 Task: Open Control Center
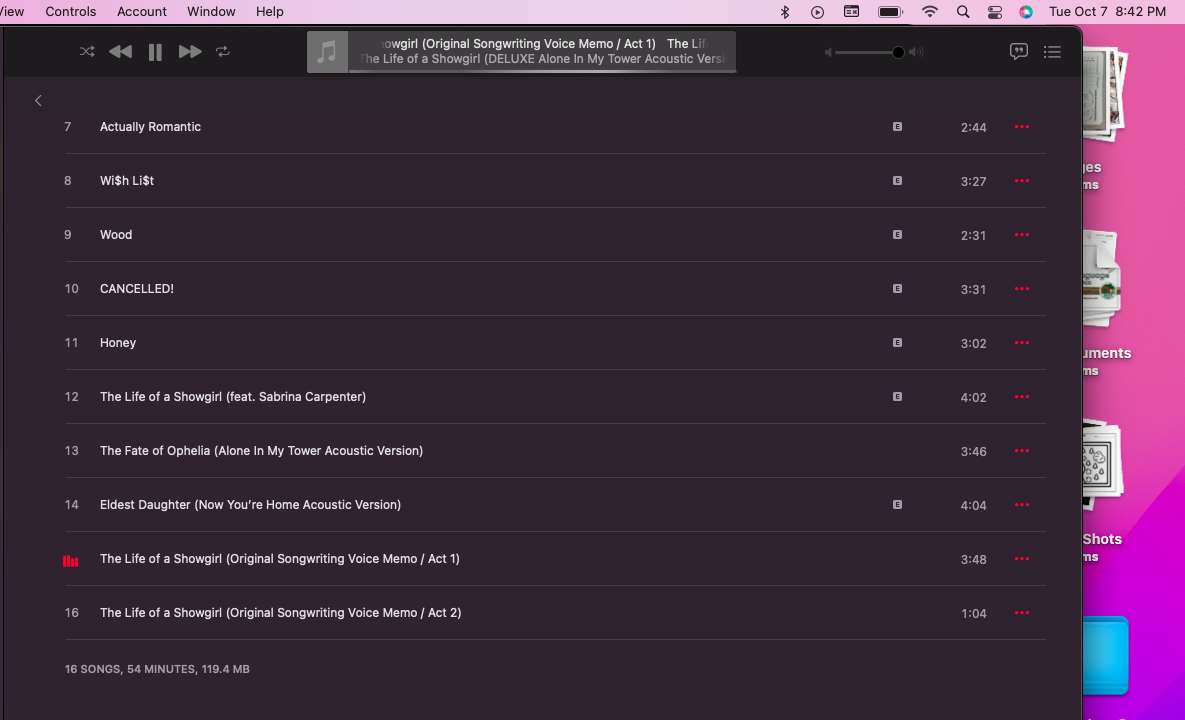tap(995, 12)
